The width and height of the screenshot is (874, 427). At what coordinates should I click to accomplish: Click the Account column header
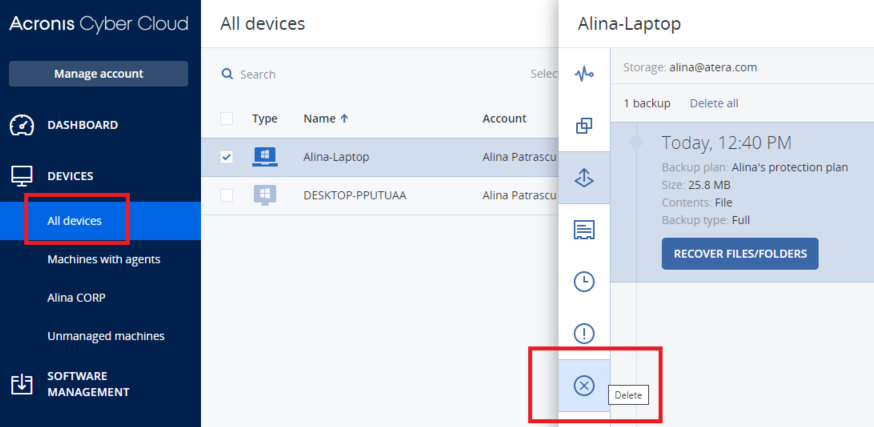(x=504, y=118)
